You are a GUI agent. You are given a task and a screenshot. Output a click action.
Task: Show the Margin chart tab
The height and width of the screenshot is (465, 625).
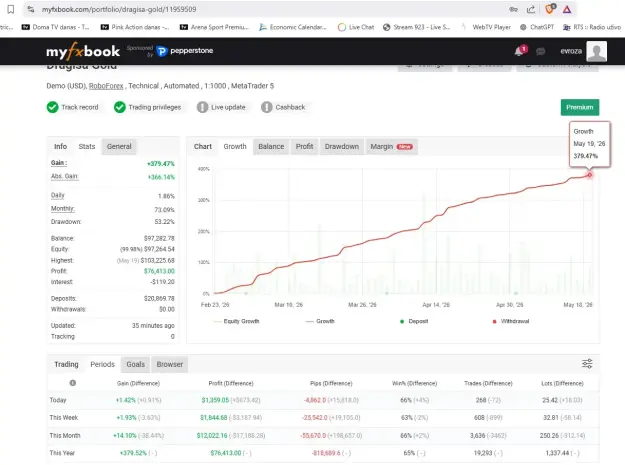[391, 146]
